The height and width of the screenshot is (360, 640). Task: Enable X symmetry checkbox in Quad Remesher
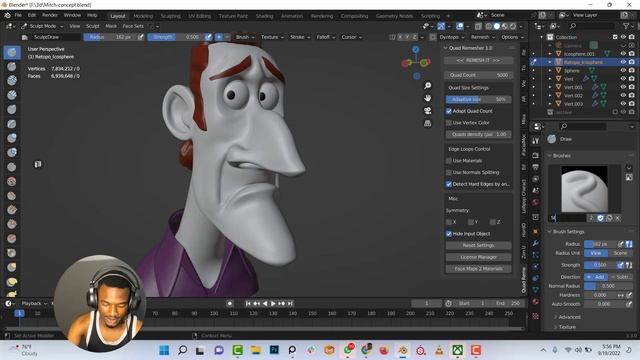(x=449, y=222)
